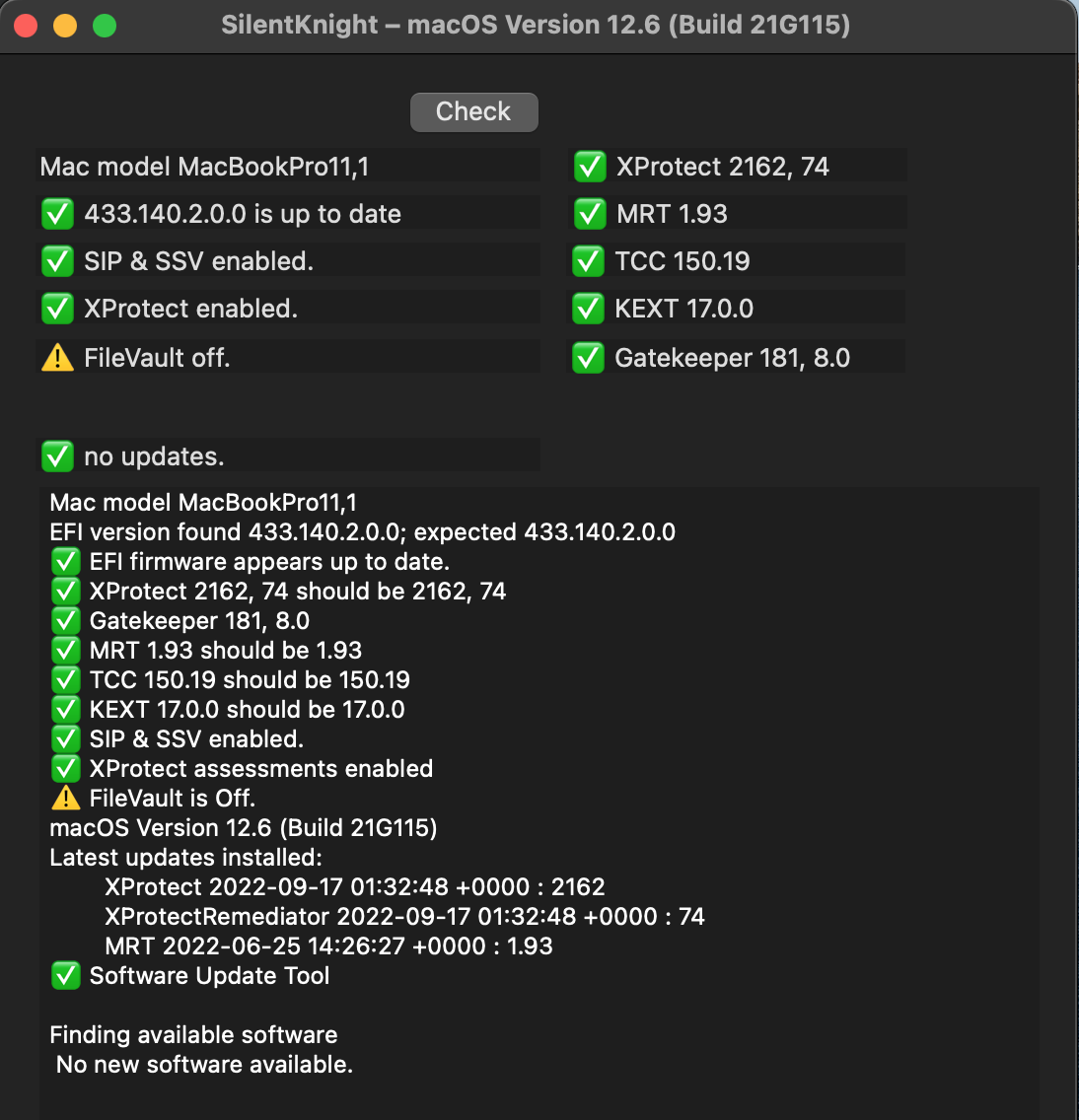
Task: Click log entry 'XProtectRemediator 2022-09-17' with value 74
Action: coord(404,917)
